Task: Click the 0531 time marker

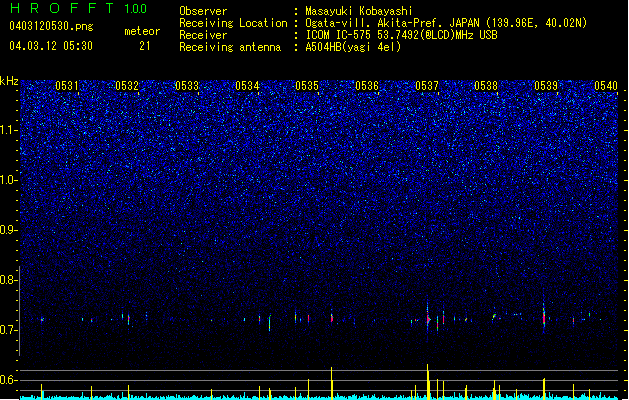Action: [x=67, y=86]
